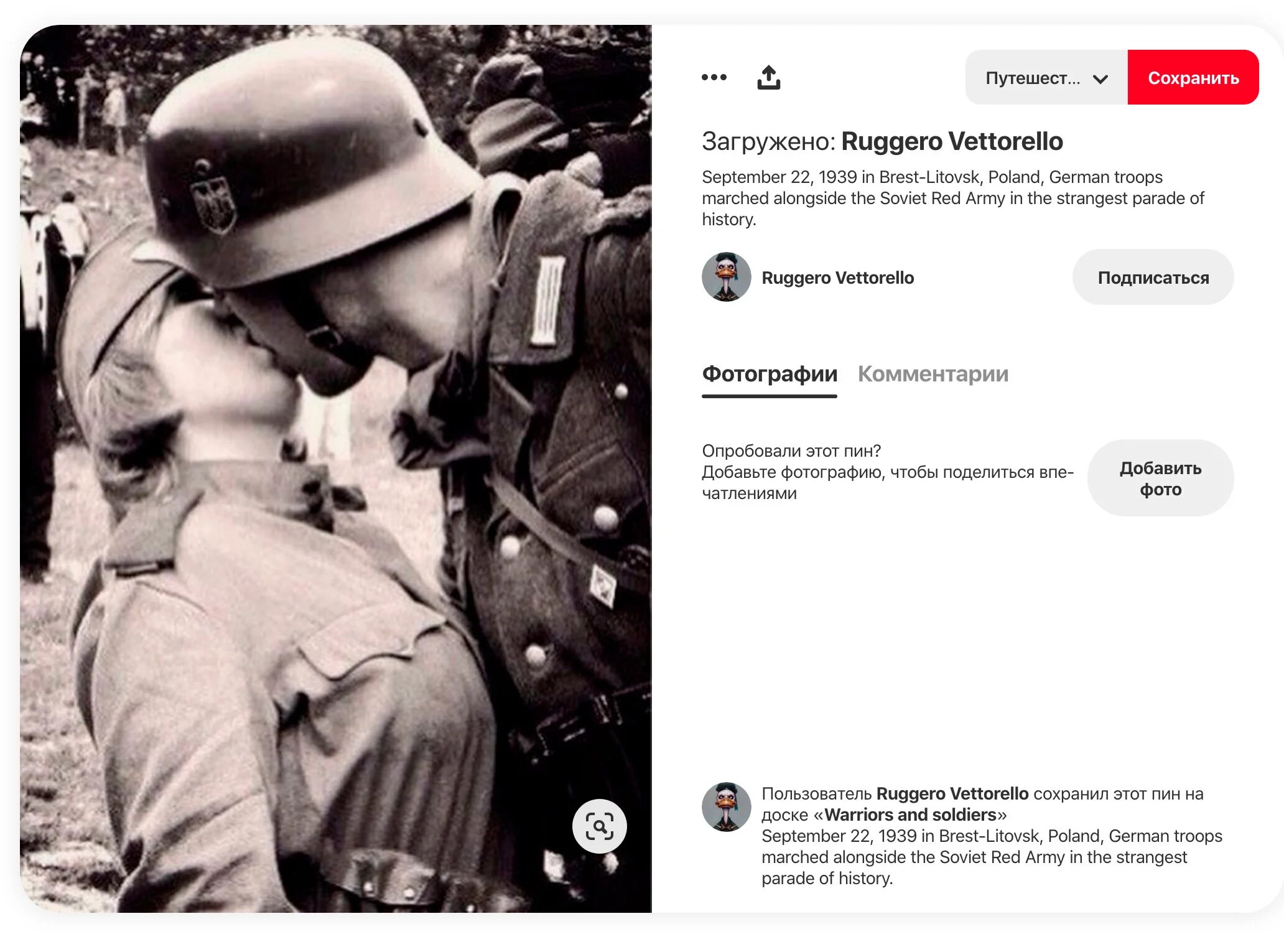1284x952 pixels.
Task: Follow the uploader via Подписаться
Action: [1153, 278]
